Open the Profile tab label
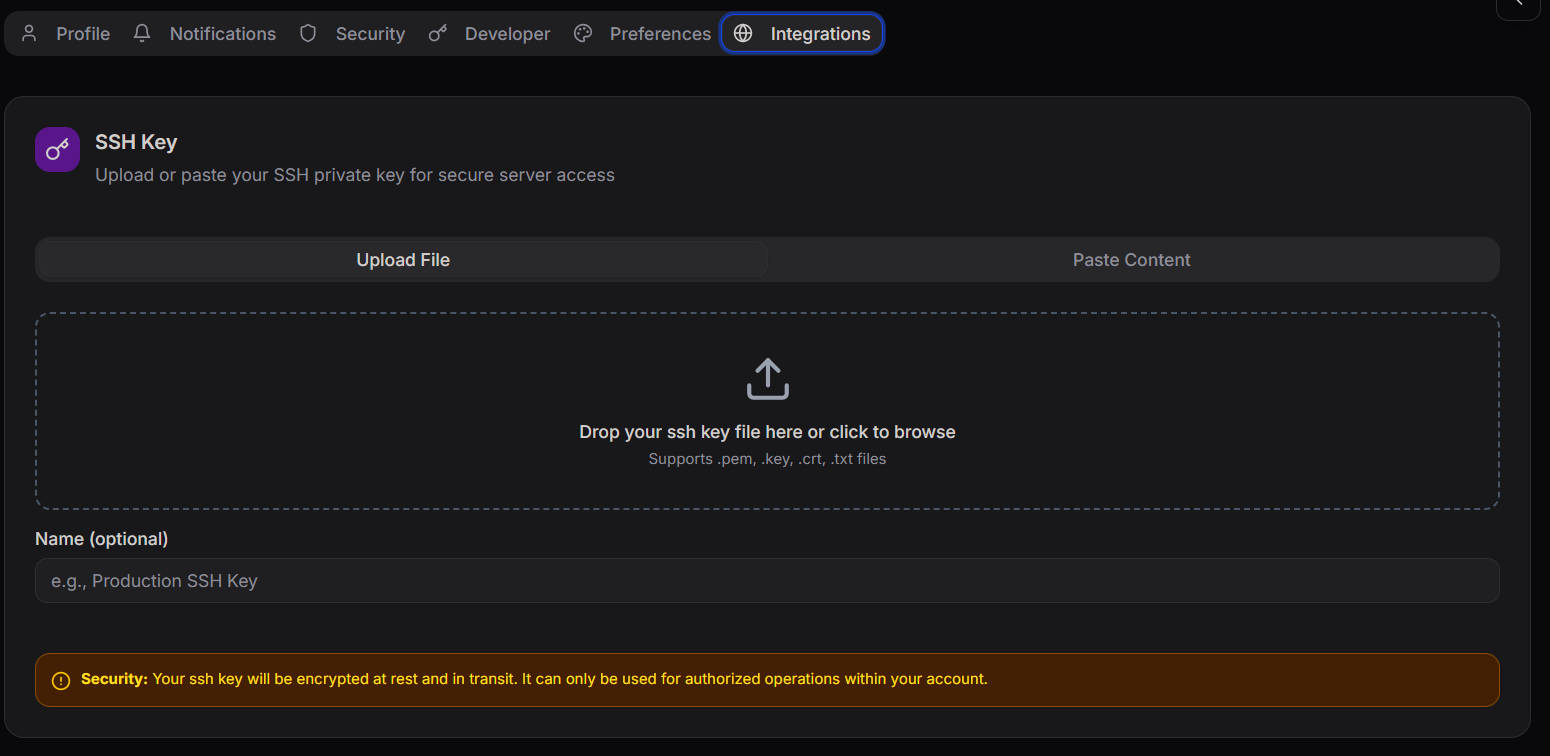The width and height of the screenshot is (1550, 756). [83, 34]
